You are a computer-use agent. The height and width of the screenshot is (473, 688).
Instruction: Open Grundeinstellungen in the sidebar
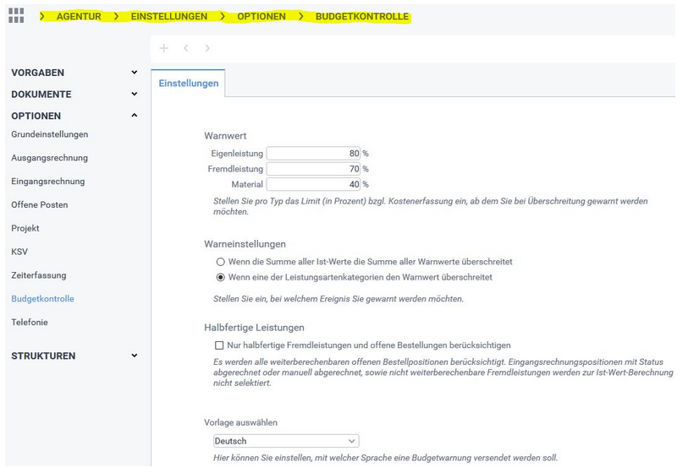coord(49,134)
